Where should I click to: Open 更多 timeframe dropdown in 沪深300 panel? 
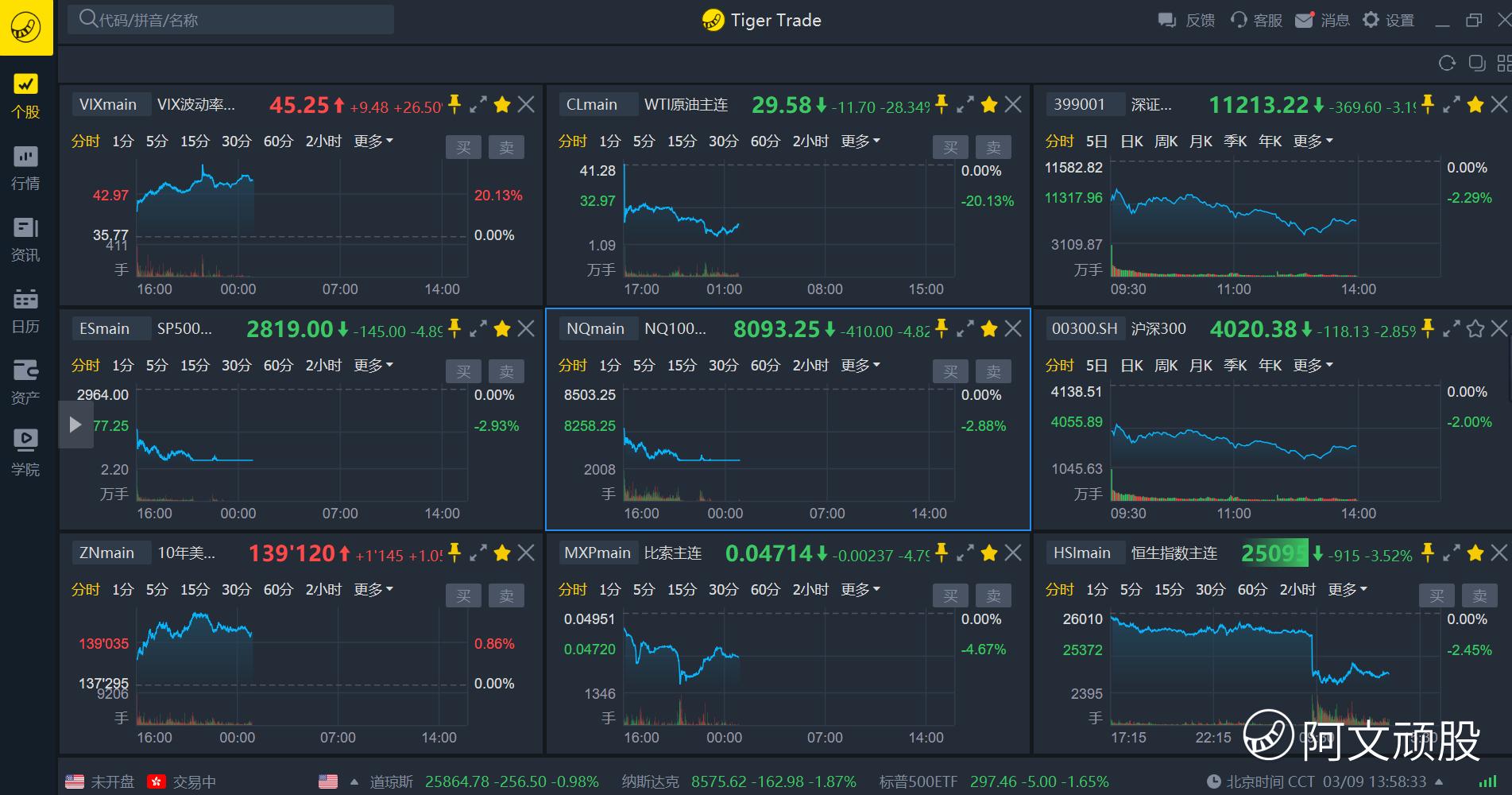(1313, 366)
